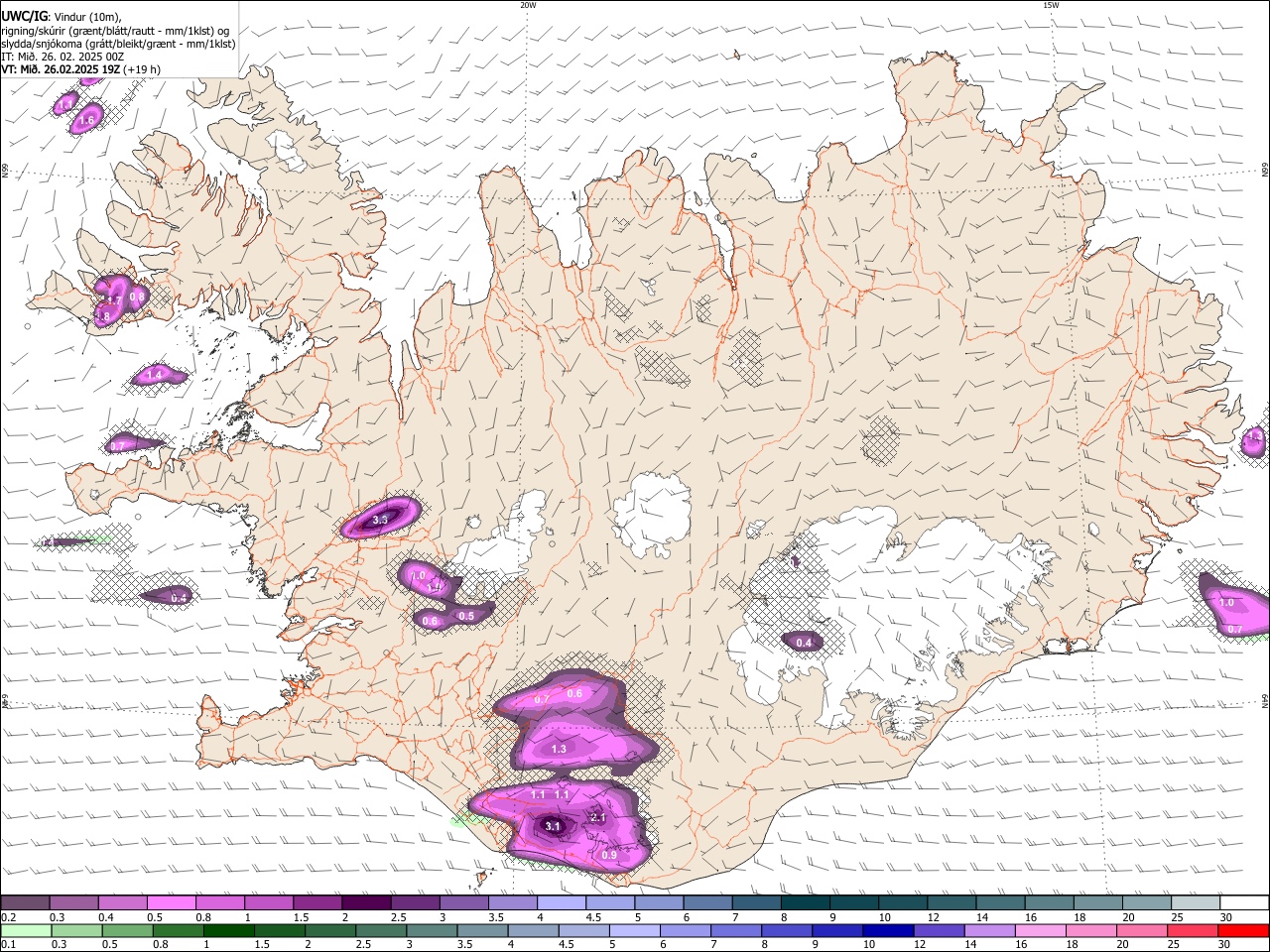Click lower legend deep blue swatch labeled 10
The height and width of the screenshot is (952, 1270).
point(888,931)
